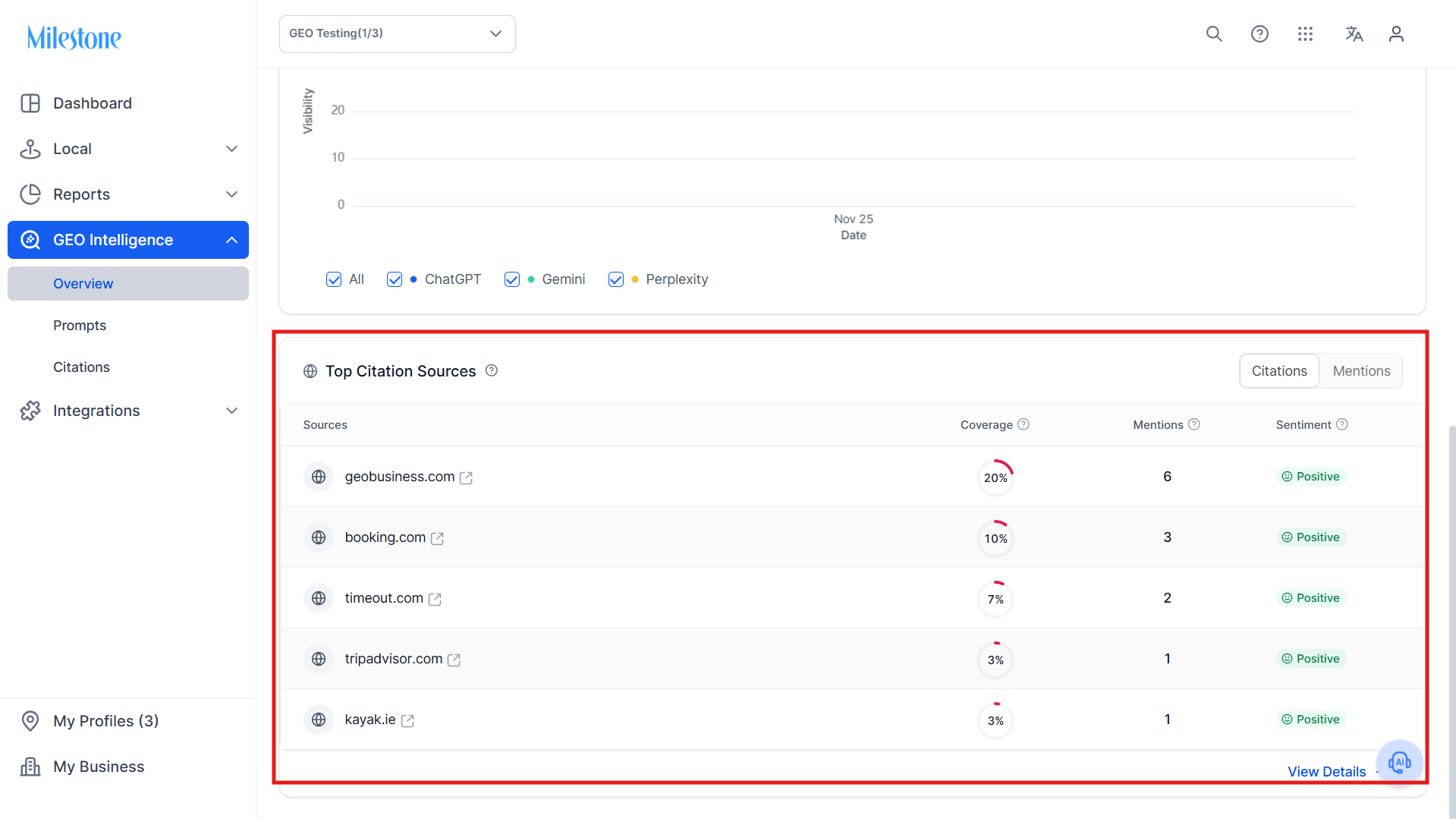
Task: Open the search icon in the header
Action: [1214, 34]
